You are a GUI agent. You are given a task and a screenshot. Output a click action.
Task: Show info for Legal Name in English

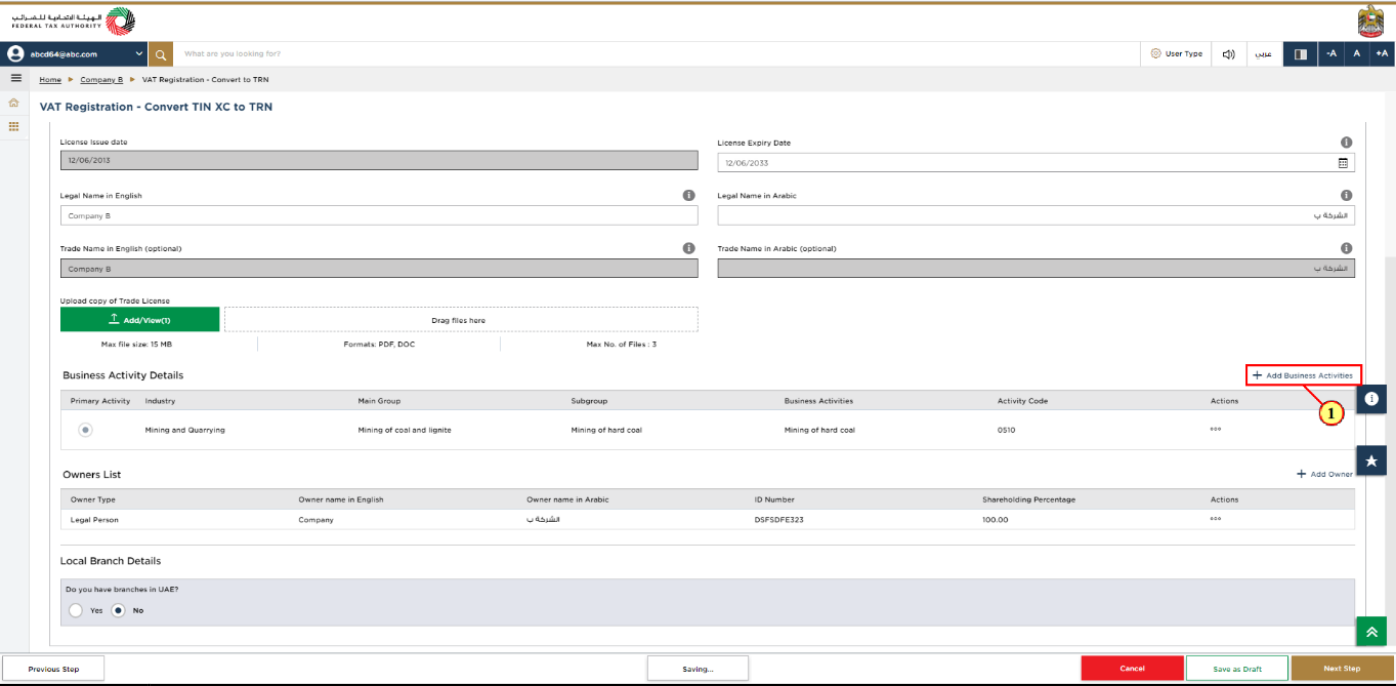pos(689,195)
